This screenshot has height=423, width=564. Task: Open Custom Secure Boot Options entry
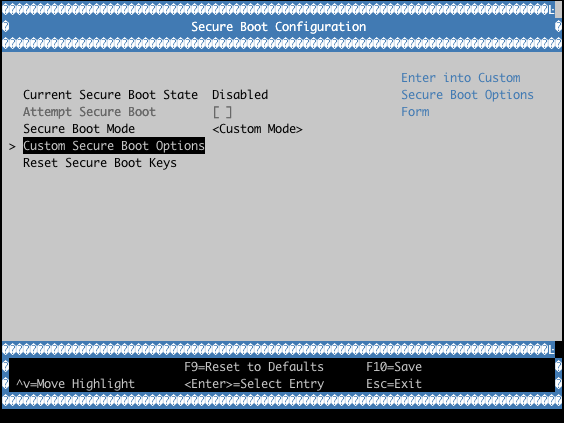click(114, 146)
